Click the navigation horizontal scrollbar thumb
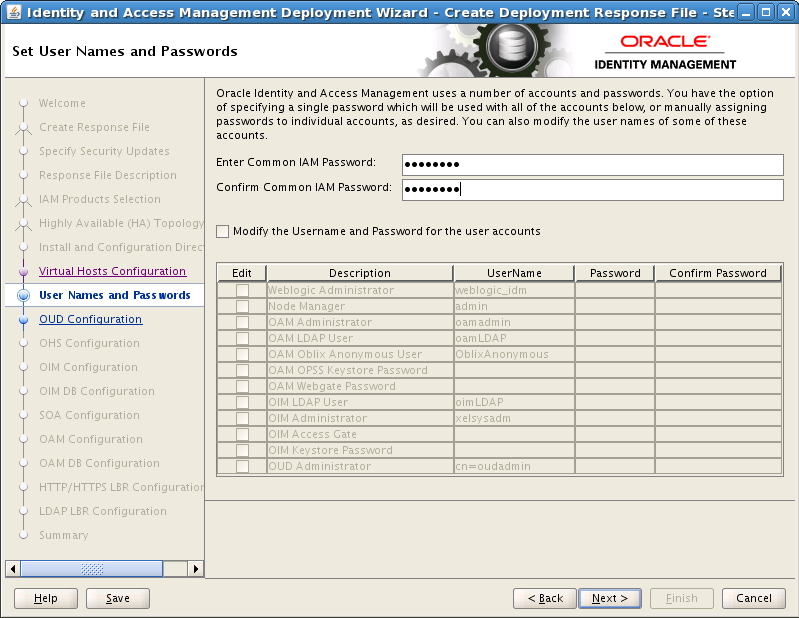Screen dimensions: 799x618 point(92,569)
